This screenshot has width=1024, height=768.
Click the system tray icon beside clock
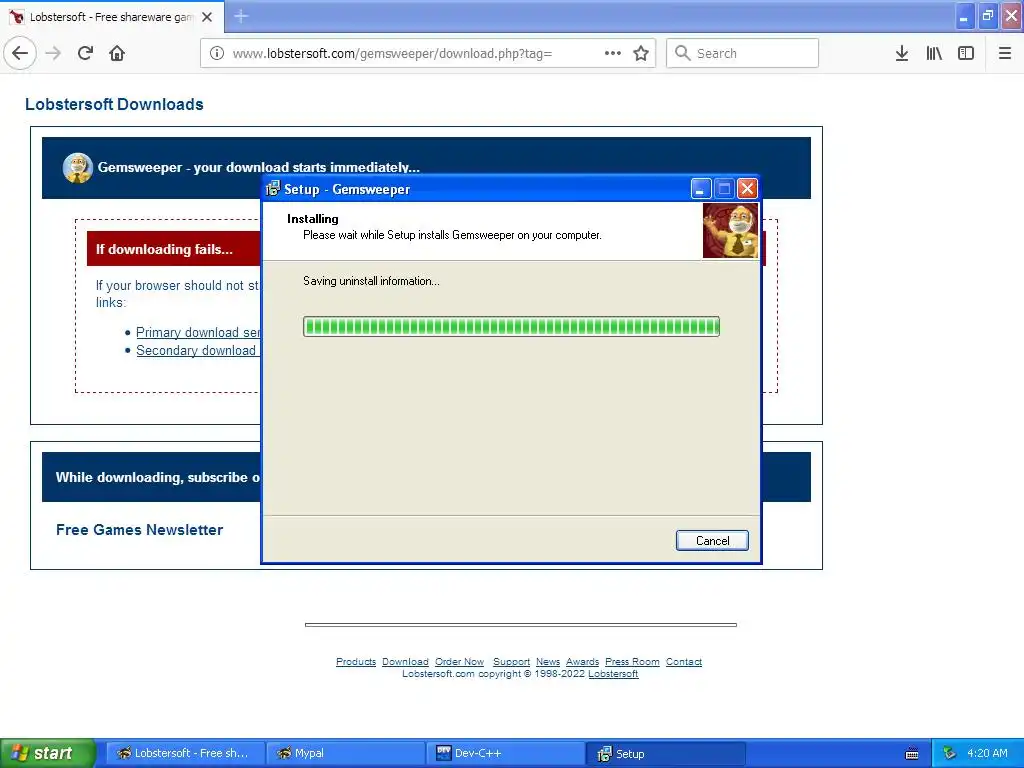(950, 754)
